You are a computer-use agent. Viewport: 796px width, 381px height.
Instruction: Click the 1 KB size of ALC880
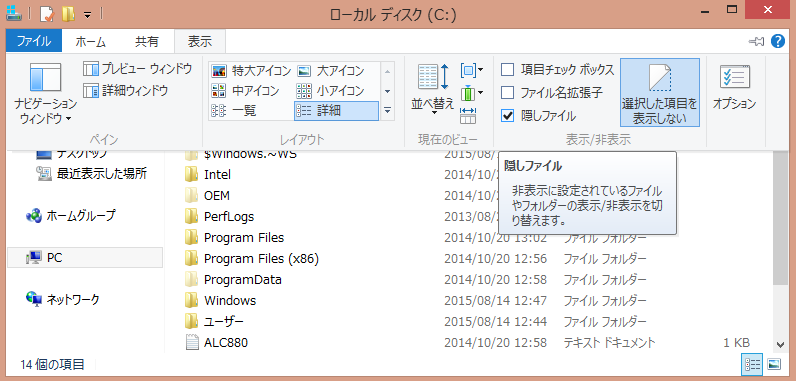737,343
